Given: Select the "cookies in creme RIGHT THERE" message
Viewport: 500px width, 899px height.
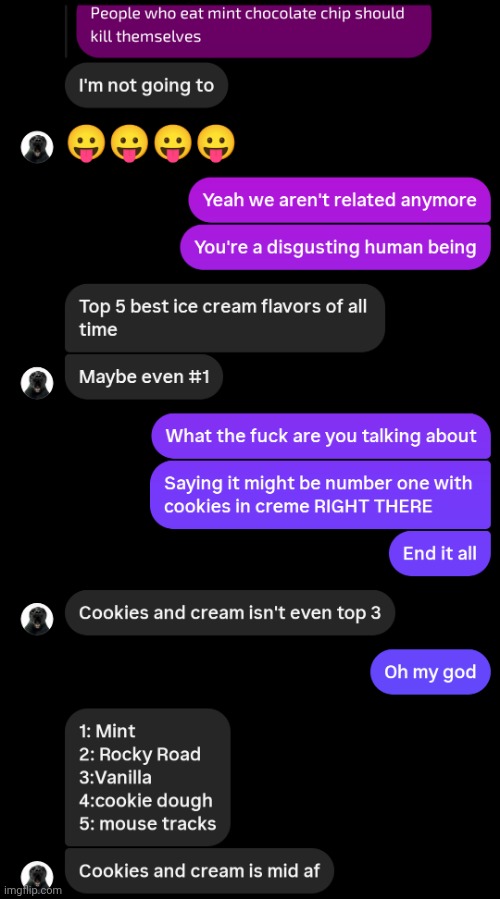Looking at the screenshot, I should (321, 494).
